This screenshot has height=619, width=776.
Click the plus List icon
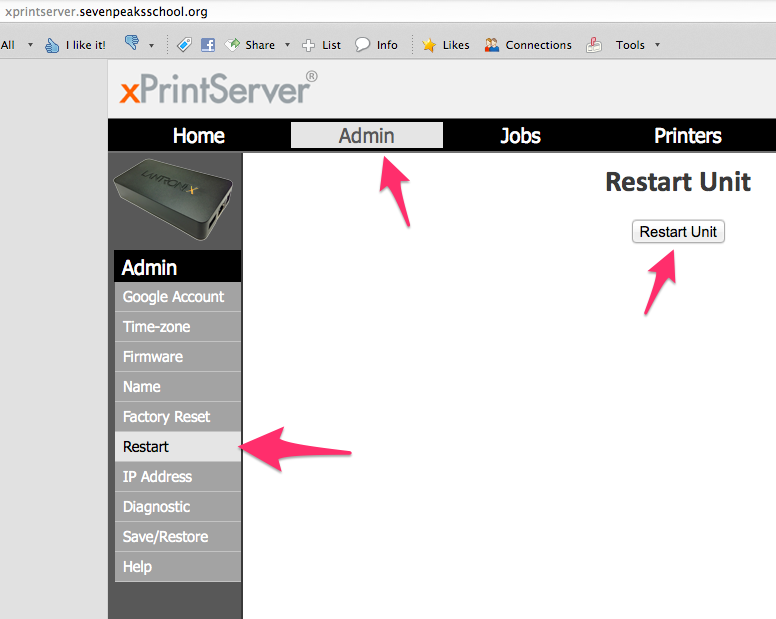pyautogui.click(x=308, y=46)
